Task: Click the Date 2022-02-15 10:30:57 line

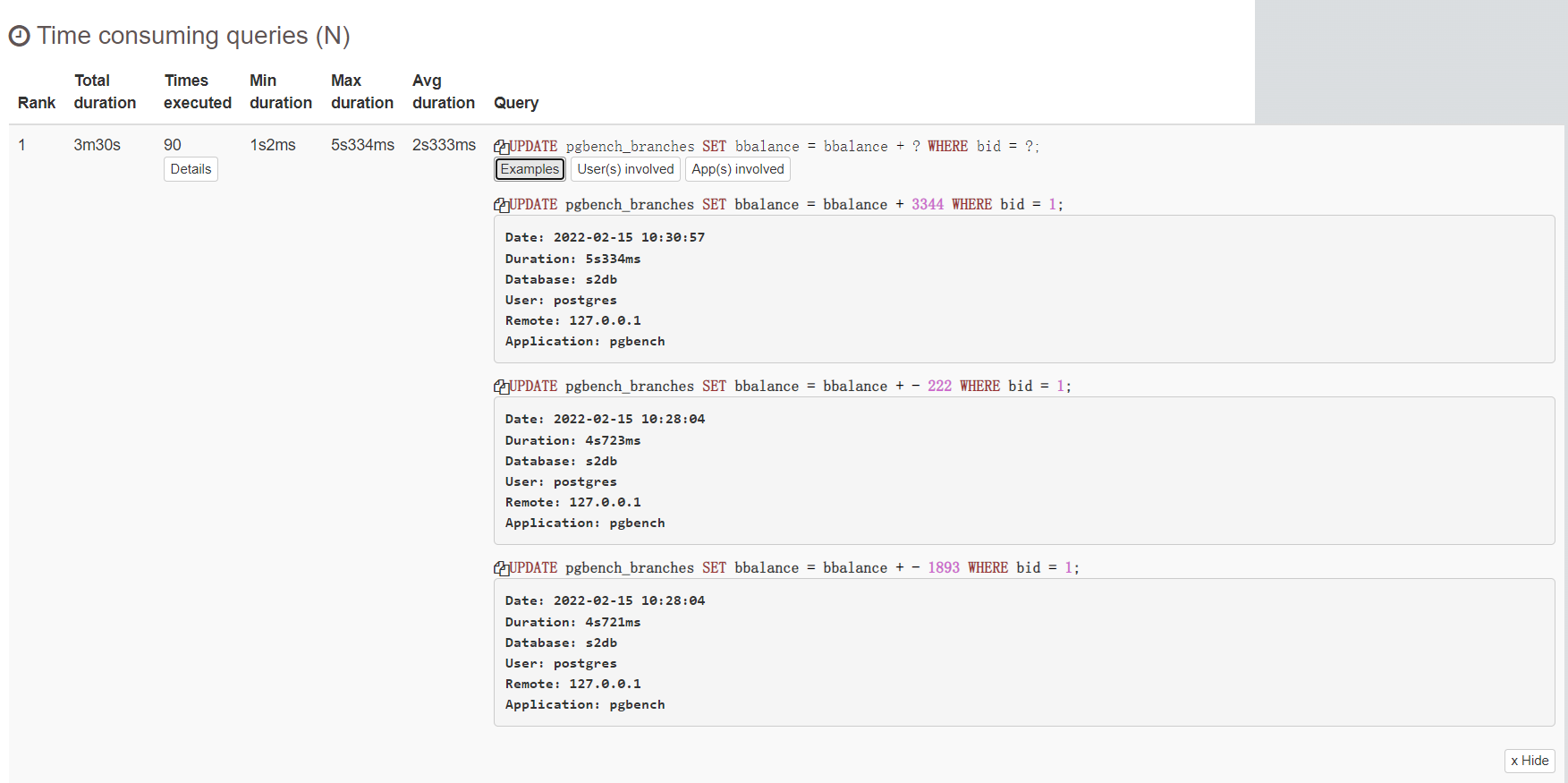Action: pos(605,237)
